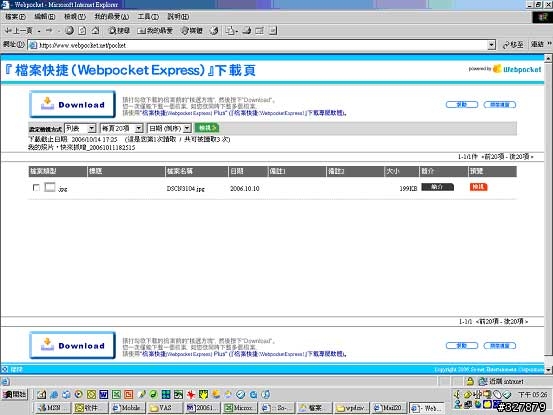Click the History icon in the toolbar
The height and width of the screenshot is (415, 553).
[x=214, y=31]
